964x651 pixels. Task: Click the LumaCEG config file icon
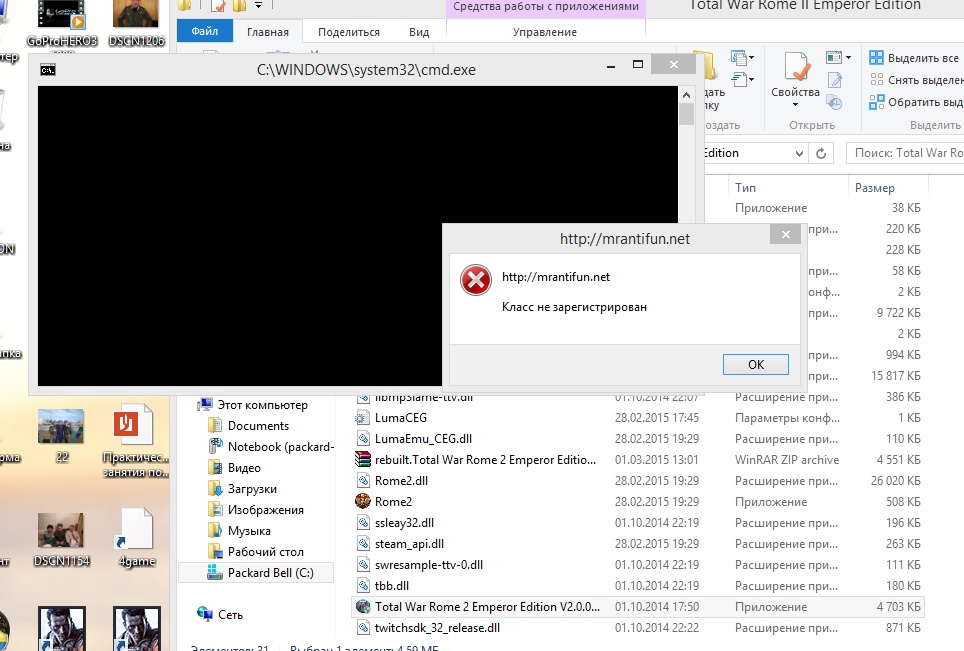click(363, 418)
